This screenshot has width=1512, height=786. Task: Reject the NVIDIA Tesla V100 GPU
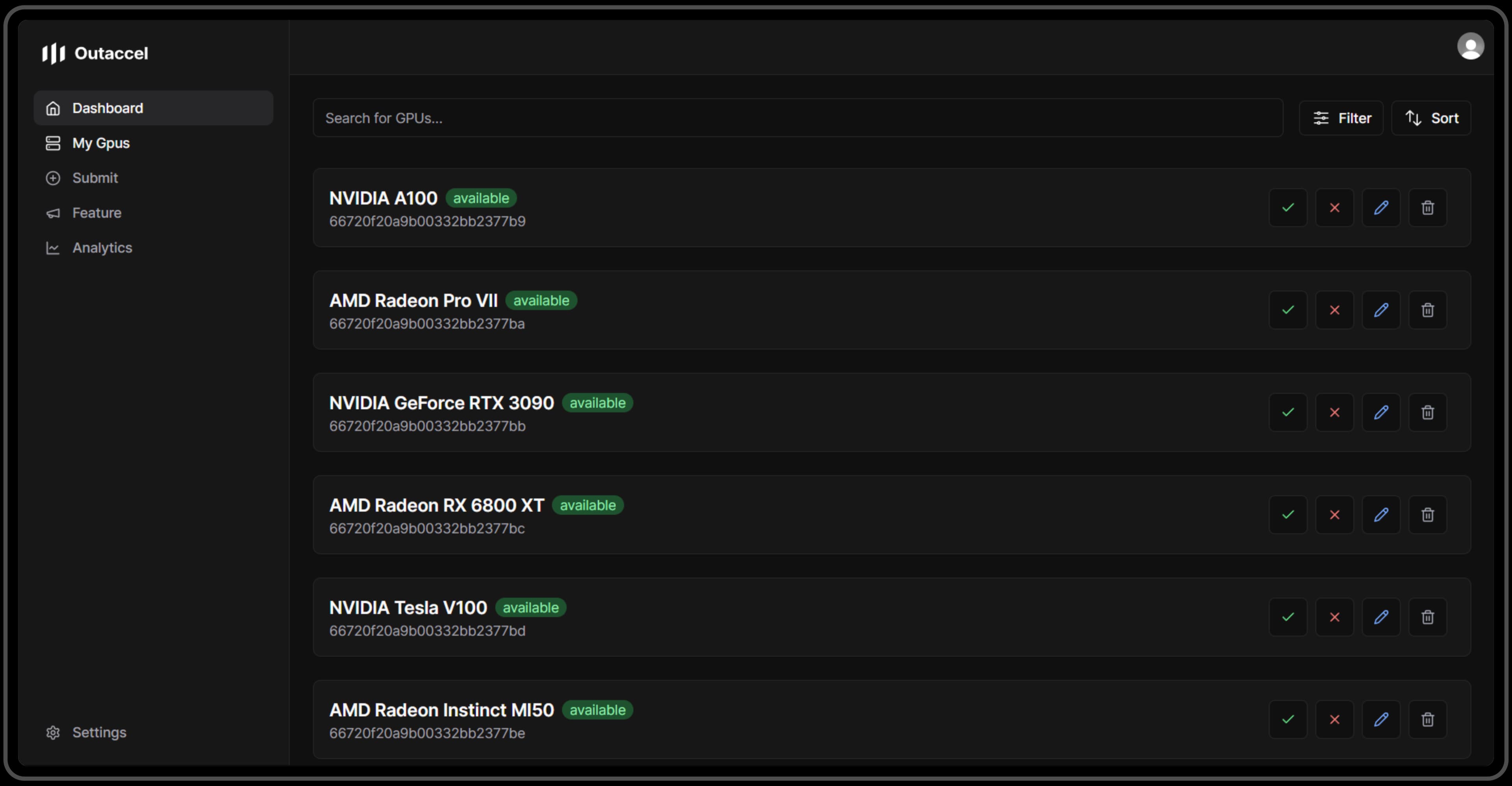click(1334, 617)
